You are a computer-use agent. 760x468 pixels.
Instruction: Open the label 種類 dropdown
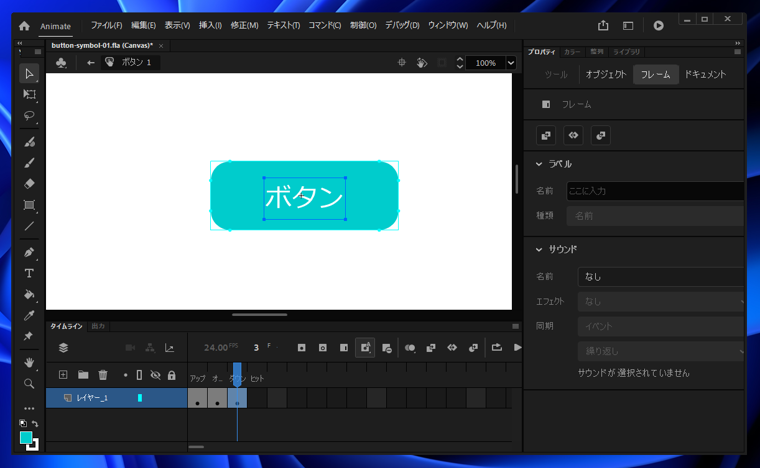(655, 216)
